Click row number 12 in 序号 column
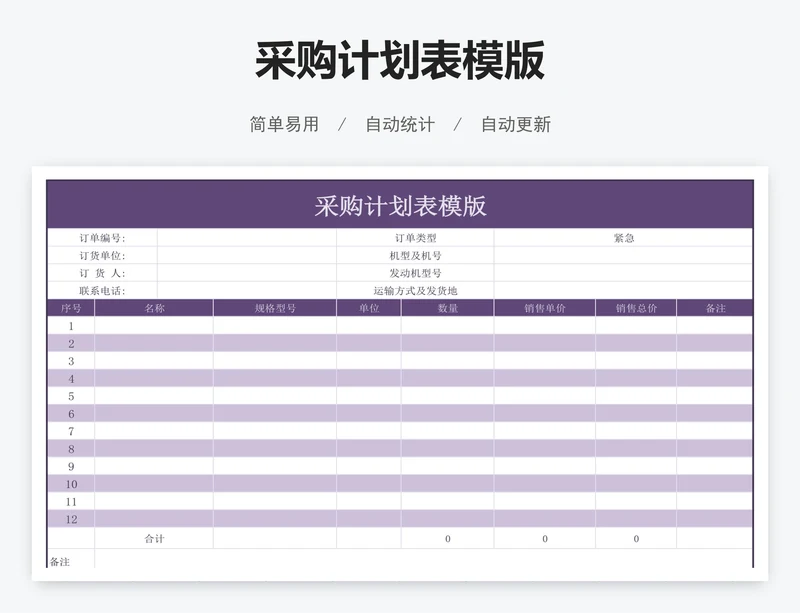 pos(71,519)
